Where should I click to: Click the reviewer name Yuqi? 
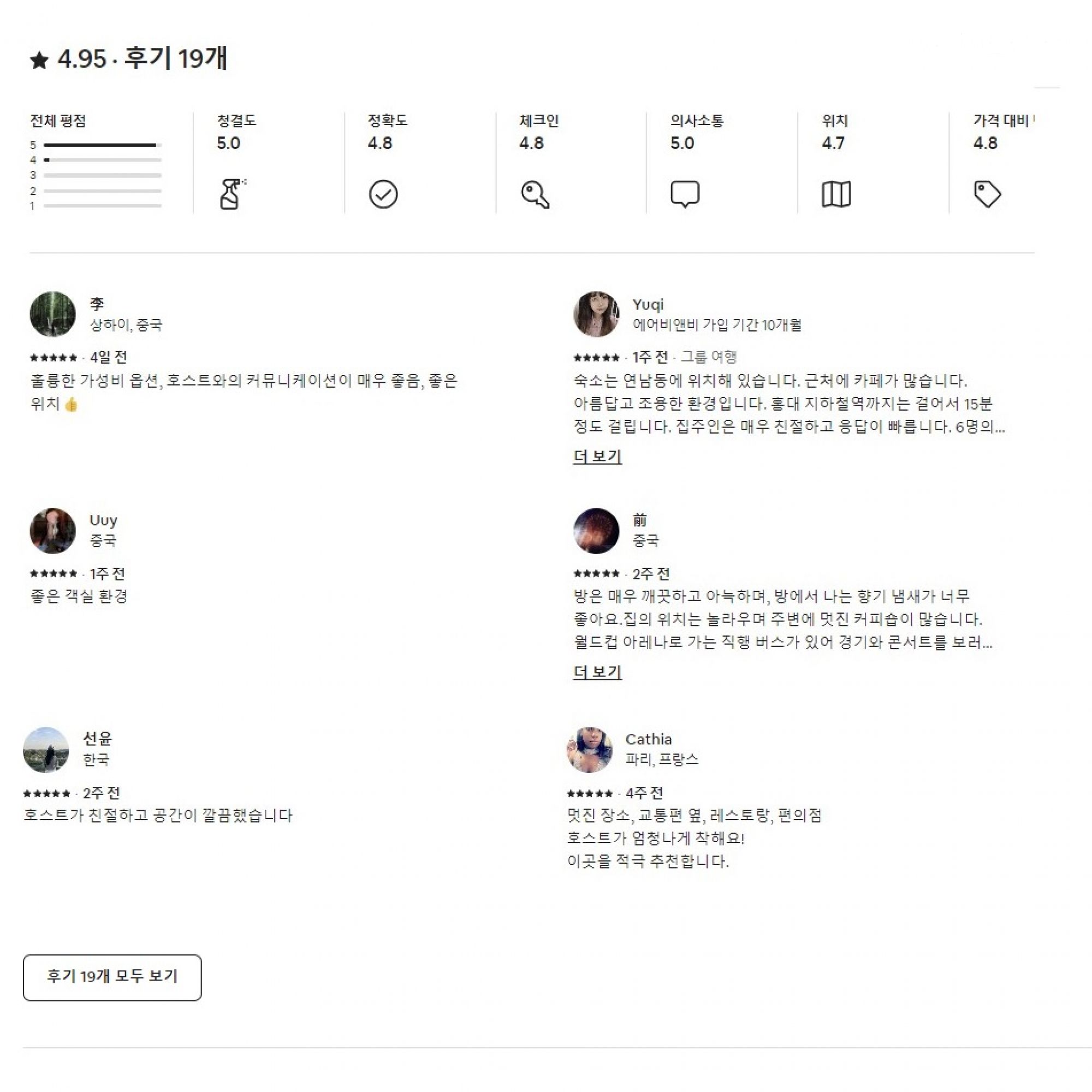pyautogui.click(x=648, y=305)
